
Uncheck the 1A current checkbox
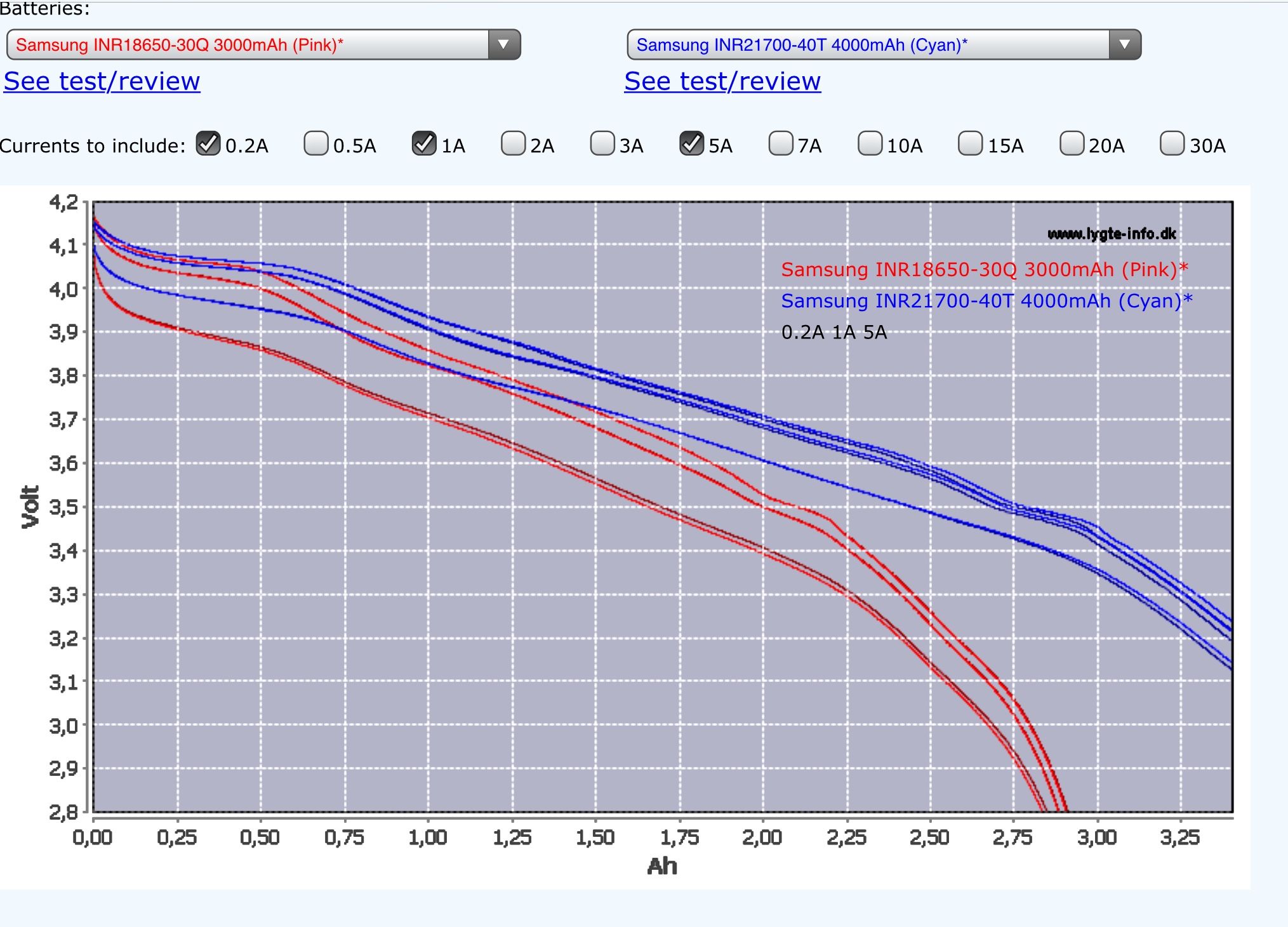[x=424, y=143]
